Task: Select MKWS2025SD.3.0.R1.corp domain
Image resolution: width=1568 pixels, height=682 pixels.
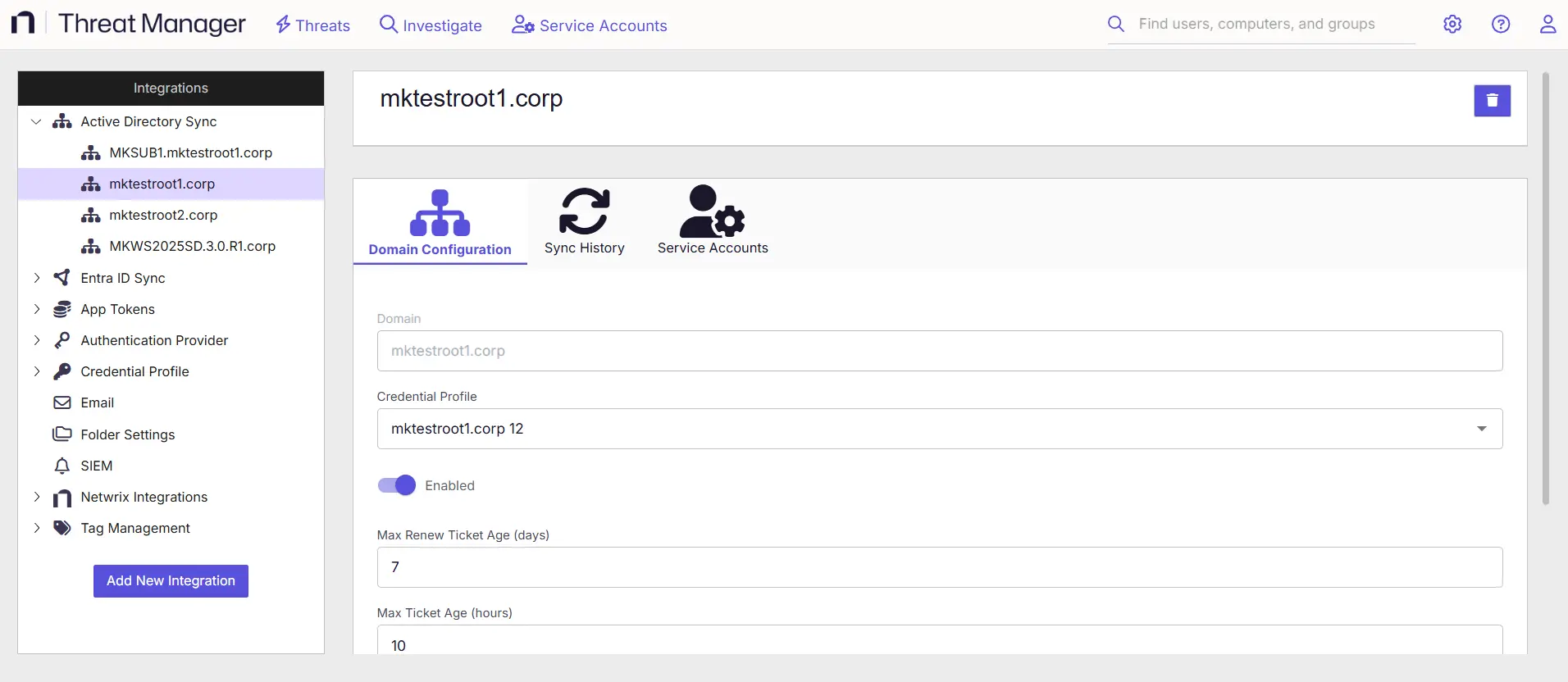Action: pos(192,246)
